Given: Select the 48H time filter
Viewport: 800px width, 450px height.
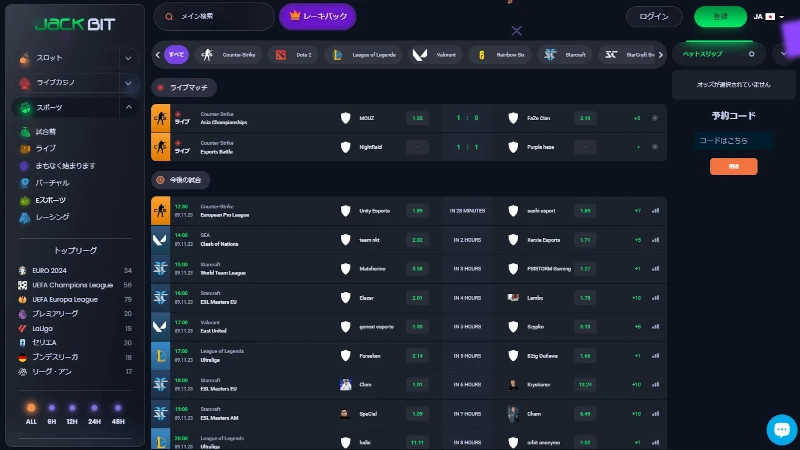Looking at the screenshot, I should [x=118, y=414].
